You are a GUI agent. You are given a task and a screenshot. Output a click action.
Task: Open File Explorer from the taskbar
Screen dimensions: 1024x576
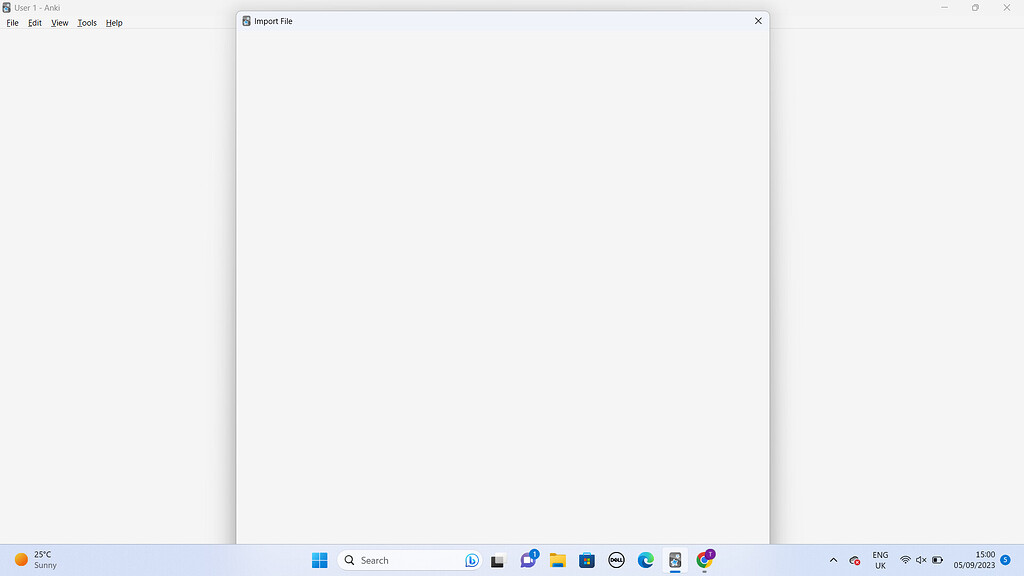point(557,560)
